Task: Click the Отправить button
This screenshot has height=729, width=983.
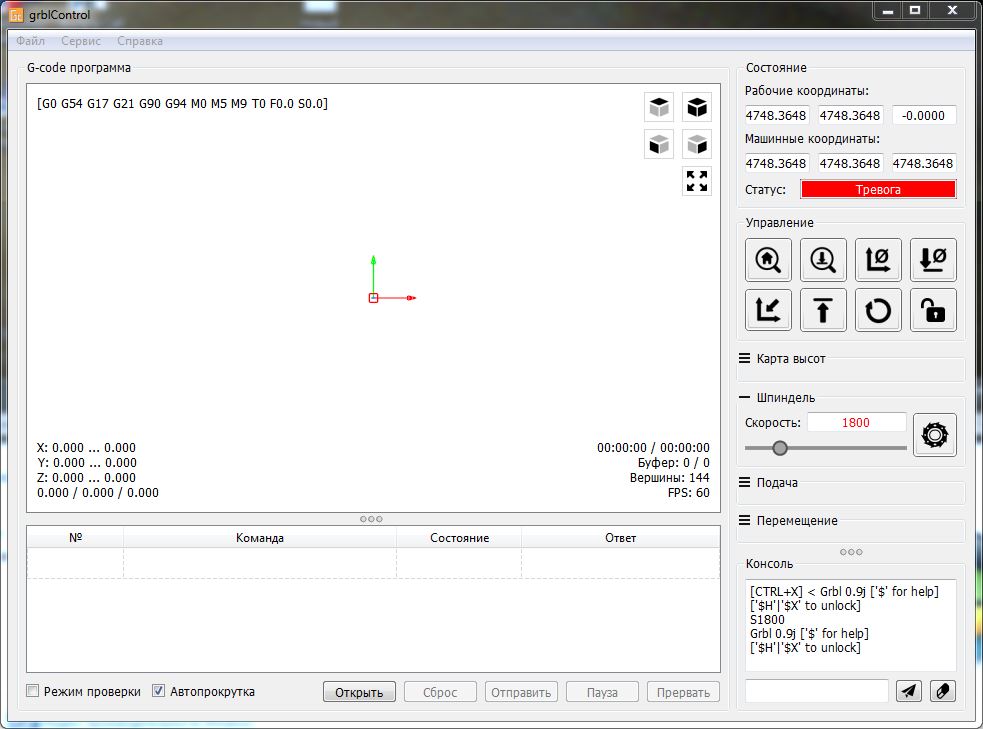Action: [521, 692]
